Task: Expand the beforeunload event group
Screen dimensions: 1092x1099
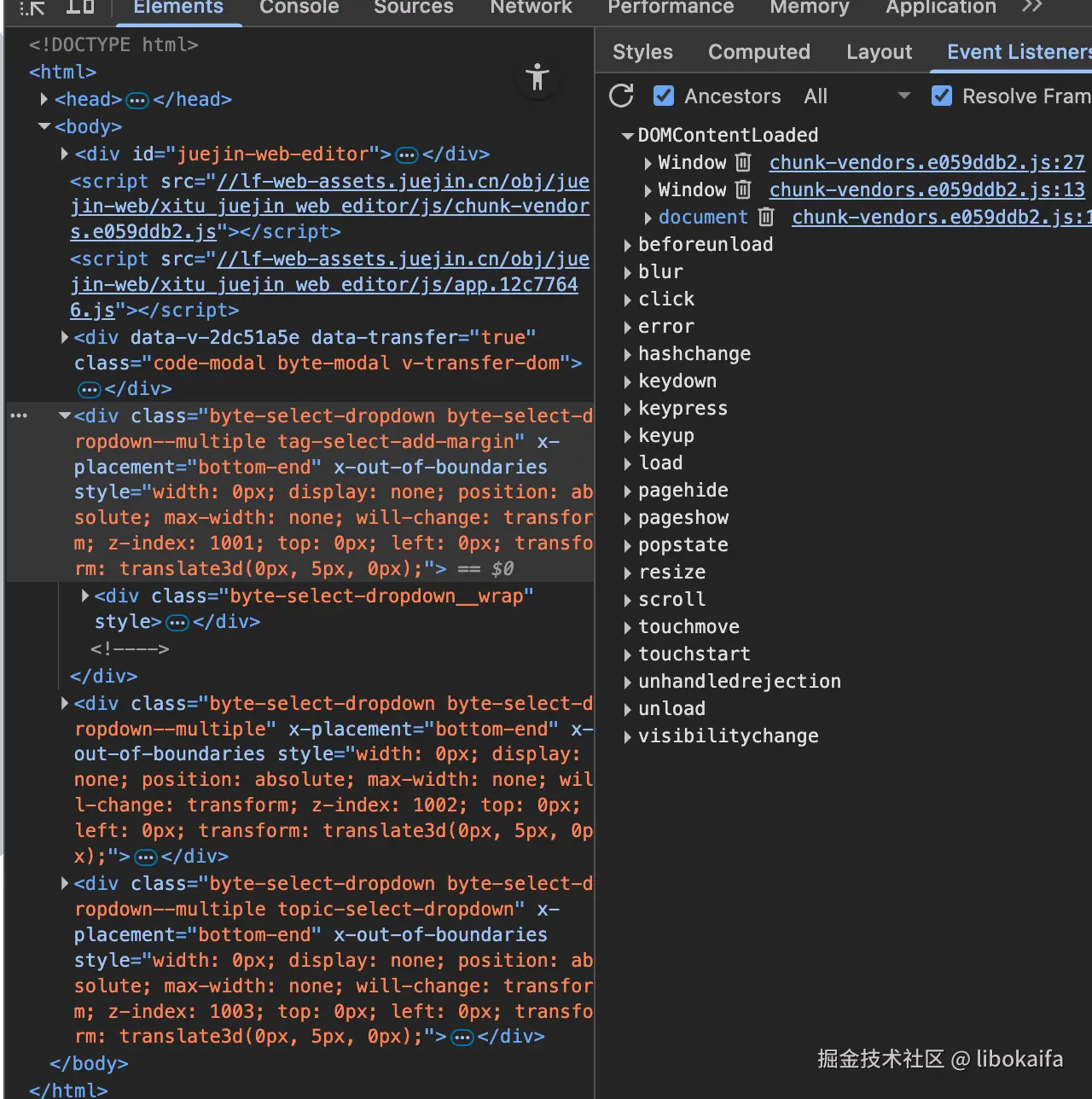Action: 628,245
